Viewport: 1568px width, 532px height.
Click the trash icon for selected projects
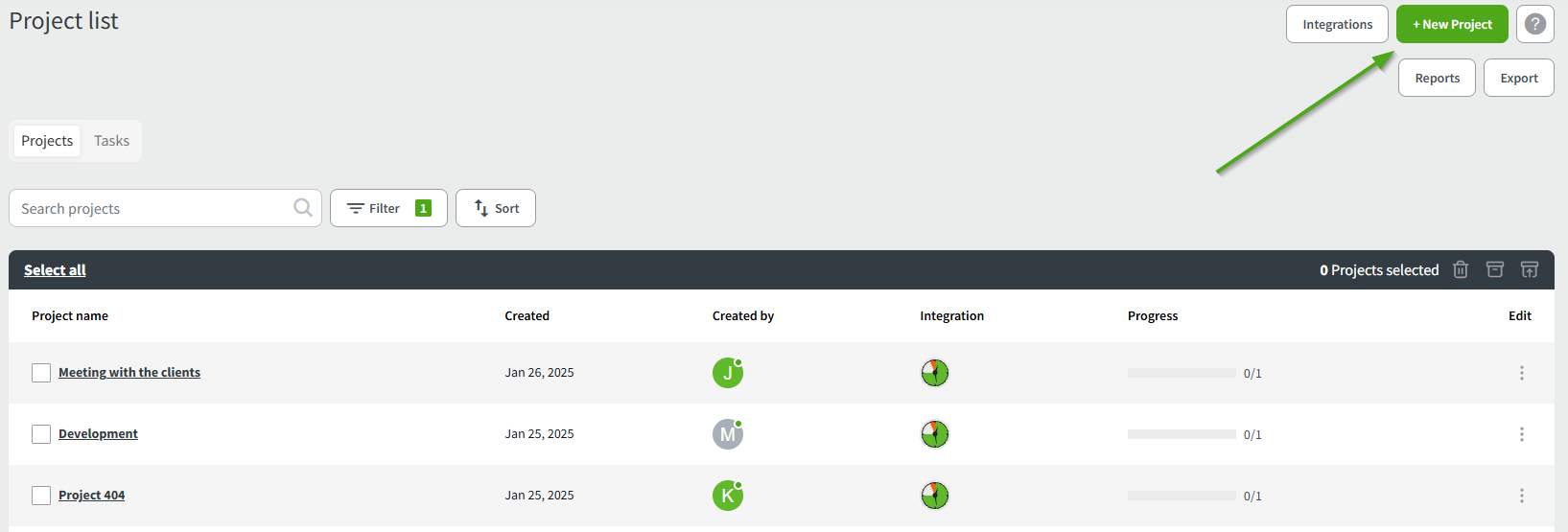[1461, 269]
